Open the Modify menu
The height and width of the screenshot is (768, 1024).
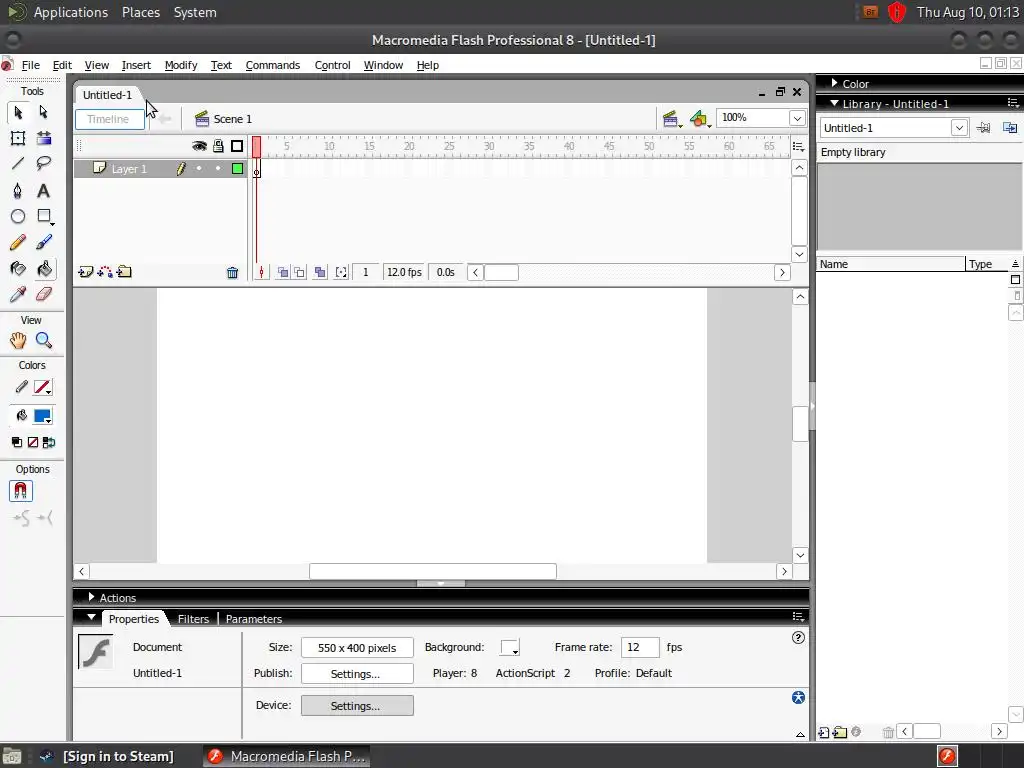pos(181,65)
